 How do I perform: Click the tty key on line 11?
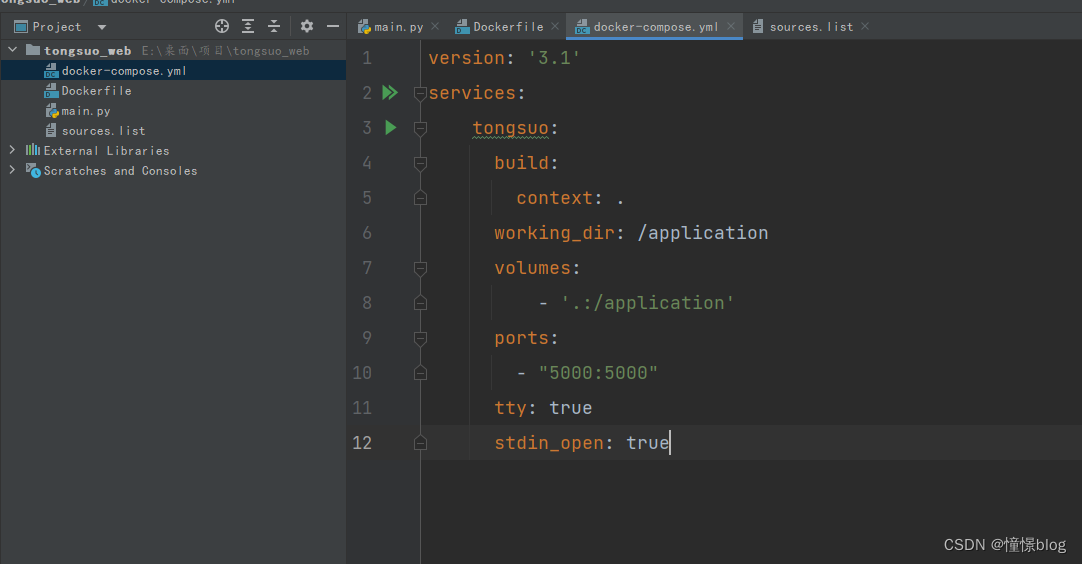coord(511,408)
